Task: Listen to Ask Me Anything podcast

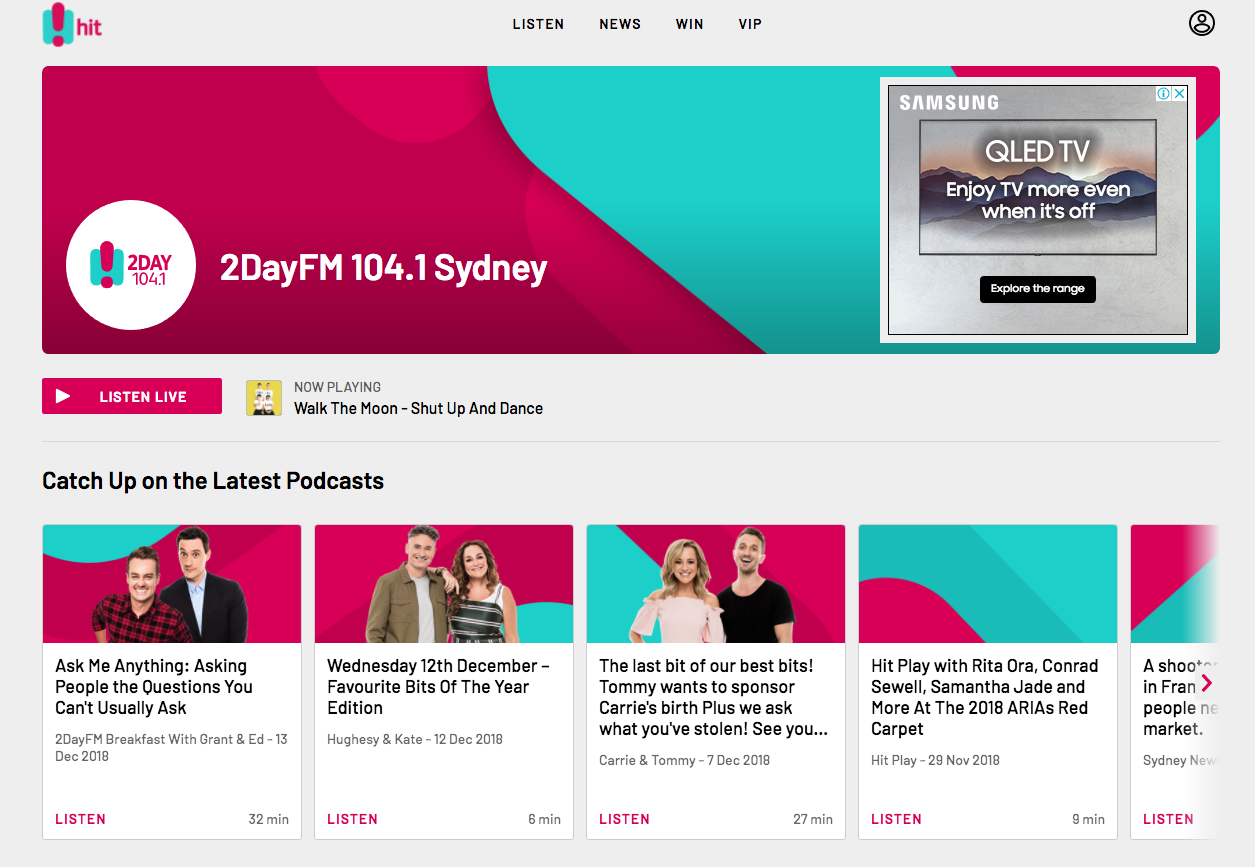Action: 81,819
